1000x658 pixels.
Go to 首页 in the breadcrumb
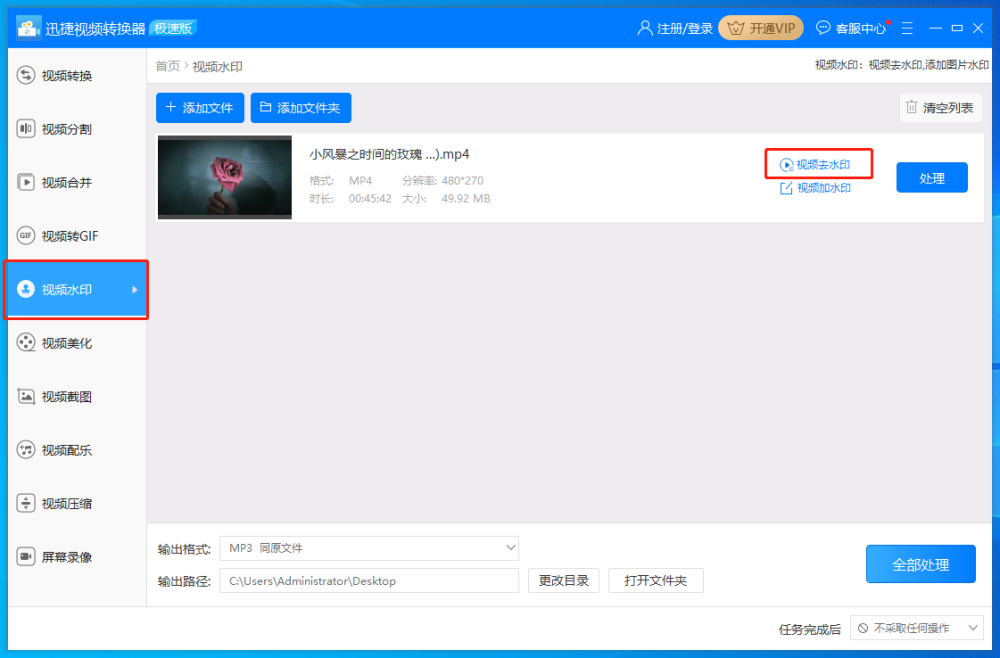click(x=165, y=66)
